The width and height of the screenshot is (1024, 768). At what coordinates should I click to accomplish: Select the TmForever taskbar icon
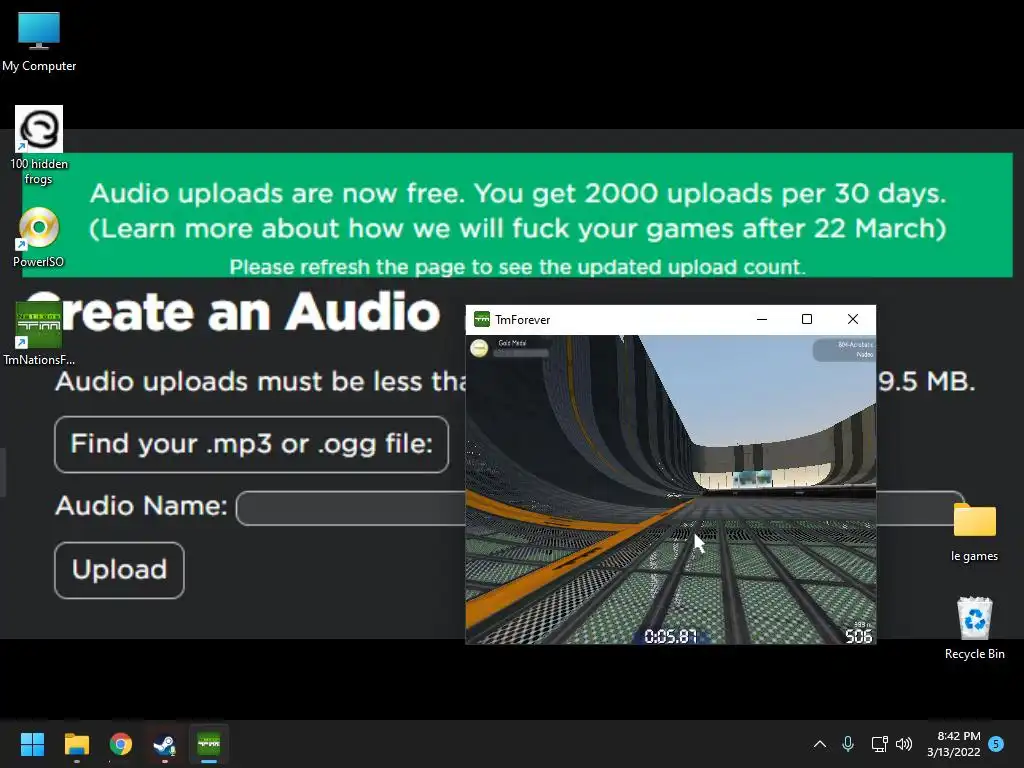point(209,744)
